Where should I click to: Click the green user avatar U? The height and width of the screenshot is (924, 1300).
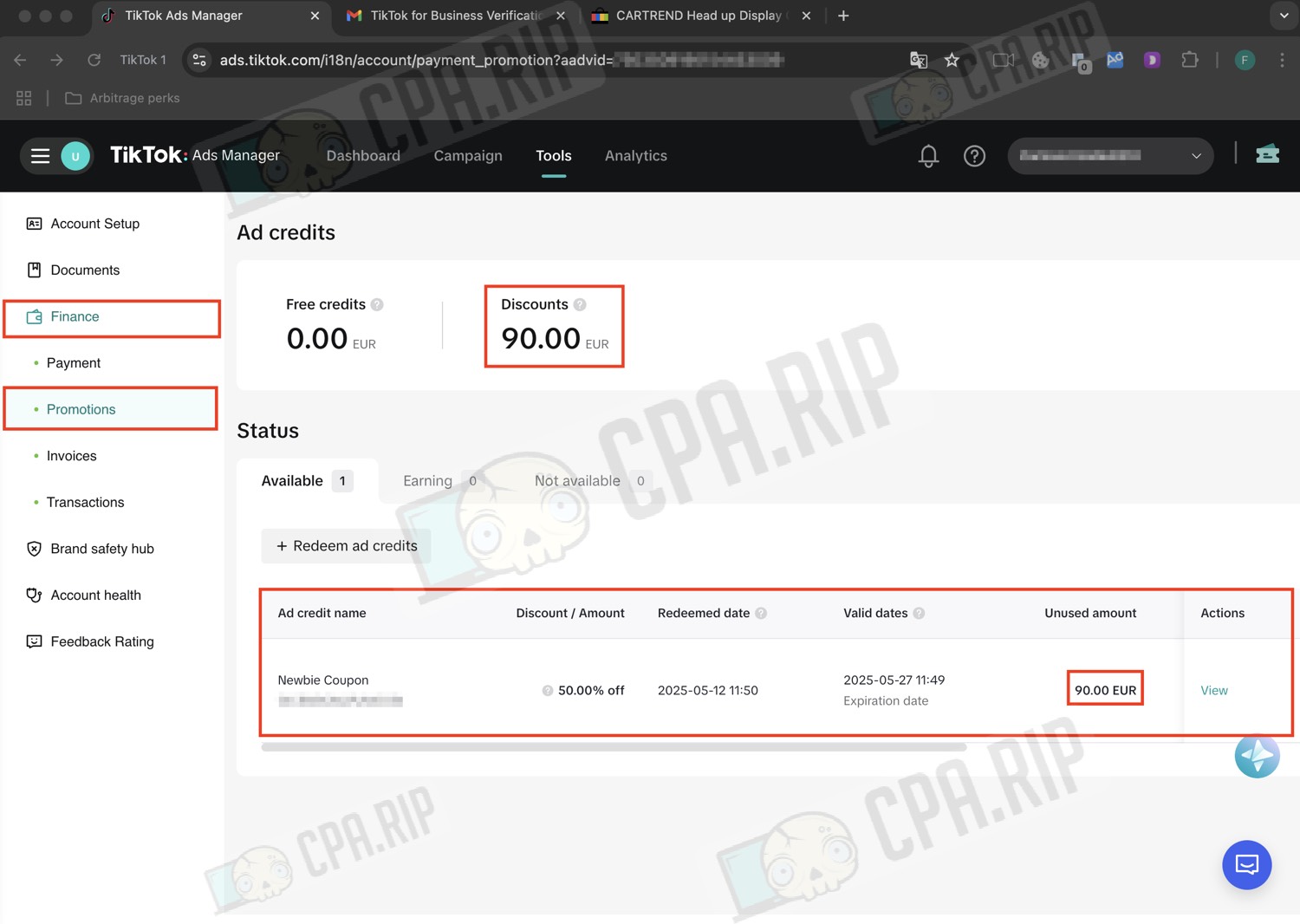75,156
